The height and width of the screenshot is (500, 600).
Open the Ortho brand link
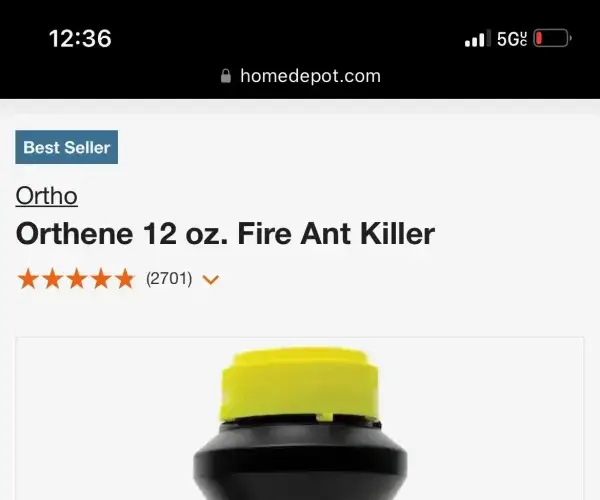tap(47, 196)
